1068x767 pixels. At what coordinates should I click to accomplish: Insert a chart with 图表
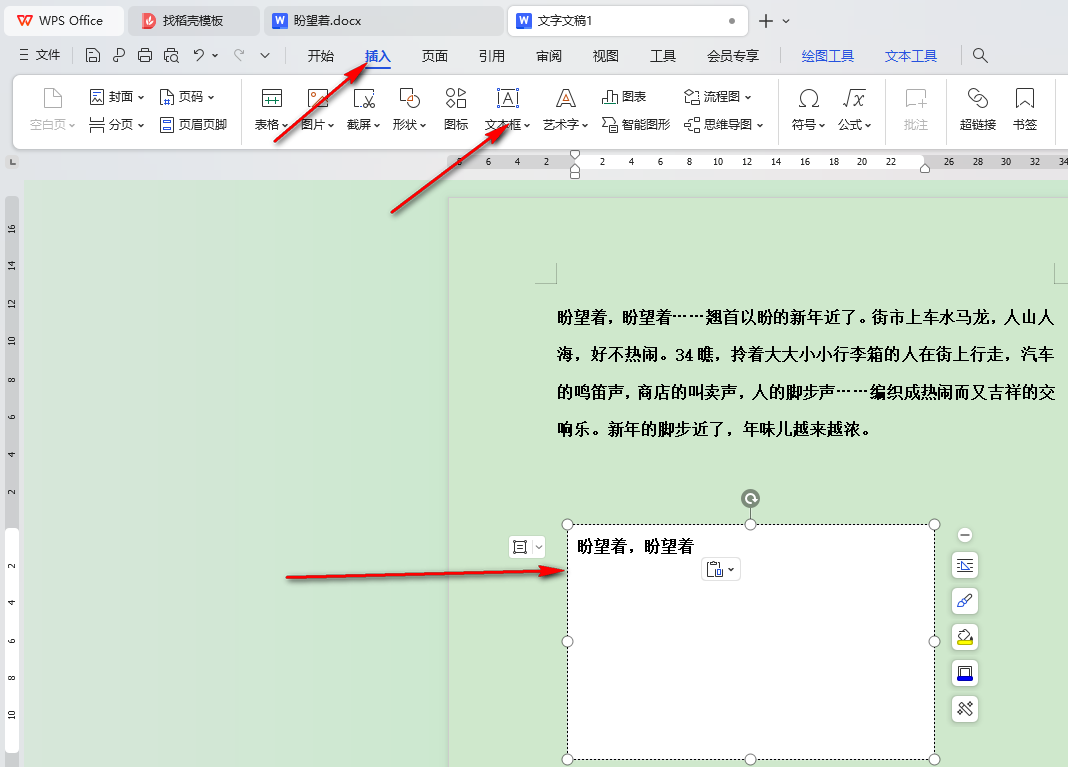(x=624, y=97)
